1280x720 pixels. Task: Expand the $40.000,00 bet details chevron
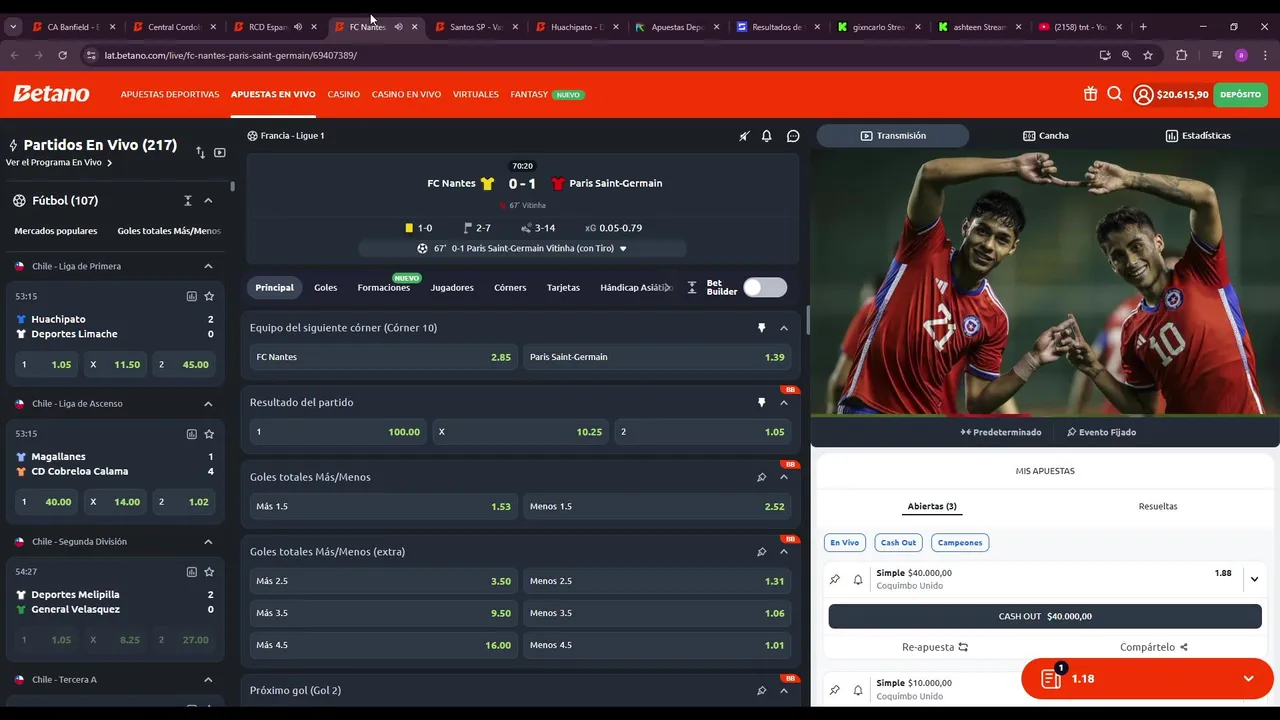[1254, 579]
